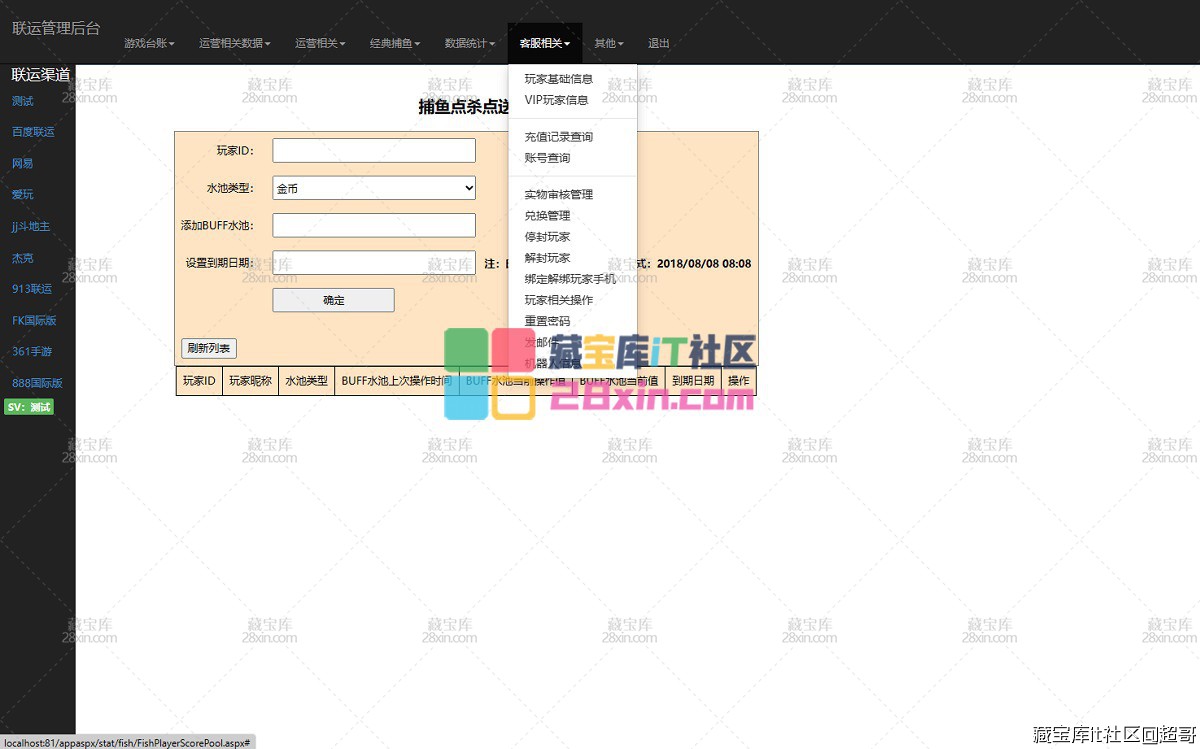Viewport: 1200px width, 749px height.
Task: Open 绑定解绑玩家手机 menu entry
Action: [x=572, y=279]
